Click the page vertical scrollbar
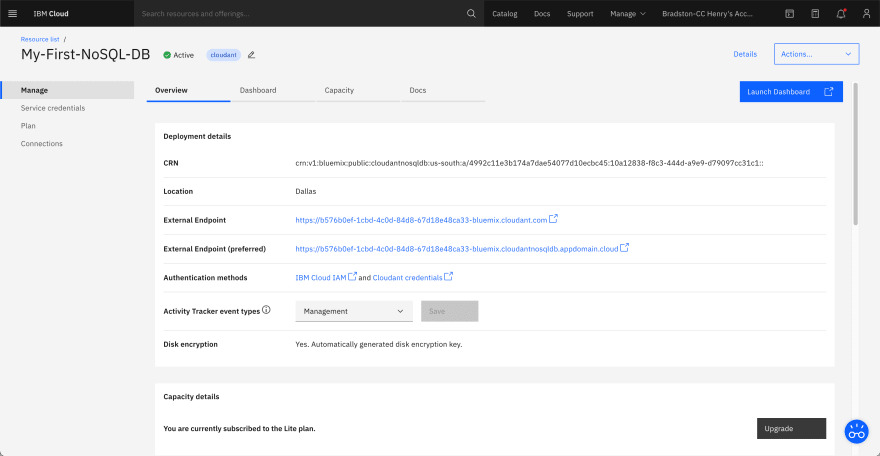 tap(855, 154)
